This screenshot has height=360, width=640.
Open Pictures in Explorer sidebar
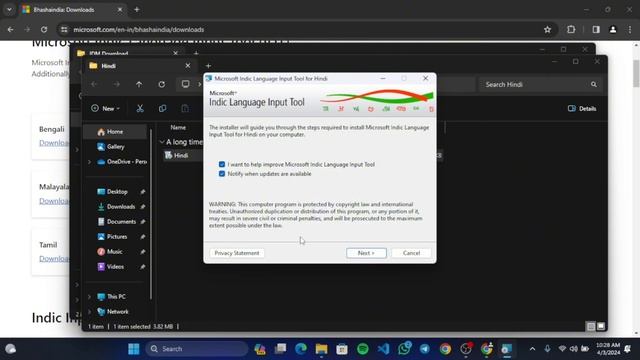117,237
